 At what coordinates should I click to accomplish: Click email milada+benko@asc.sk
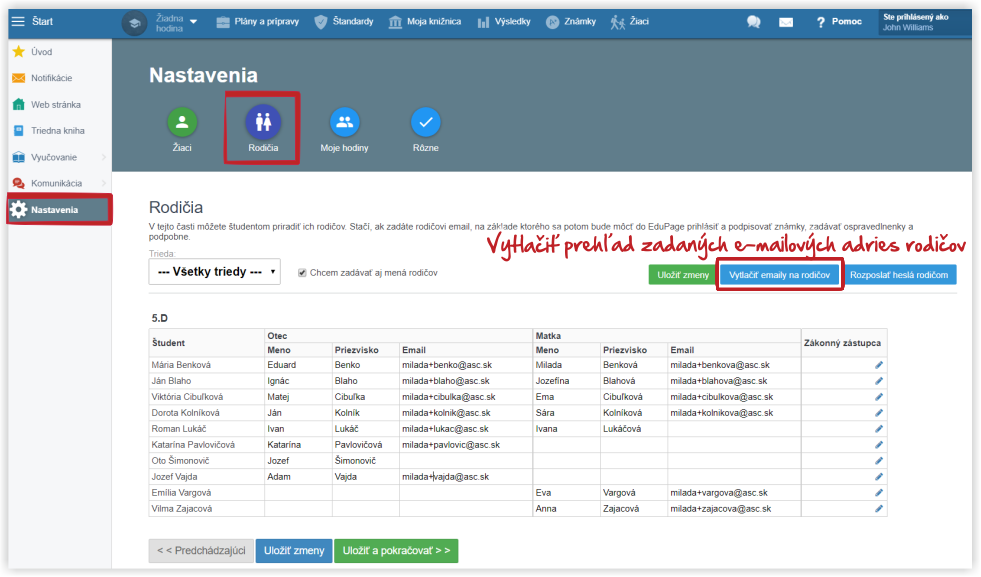(465, 365)
